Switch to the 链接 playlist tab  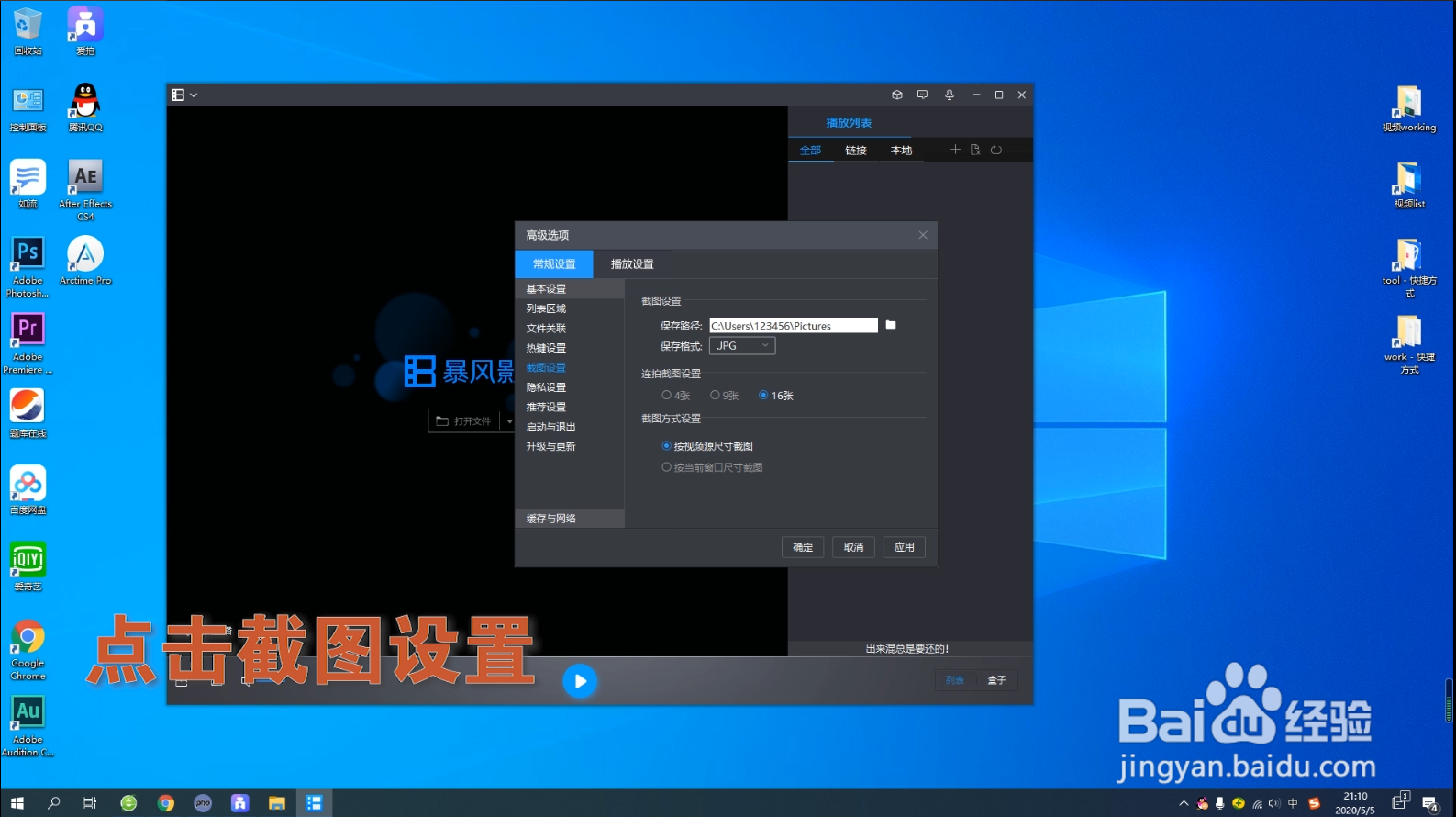point(856,151)
